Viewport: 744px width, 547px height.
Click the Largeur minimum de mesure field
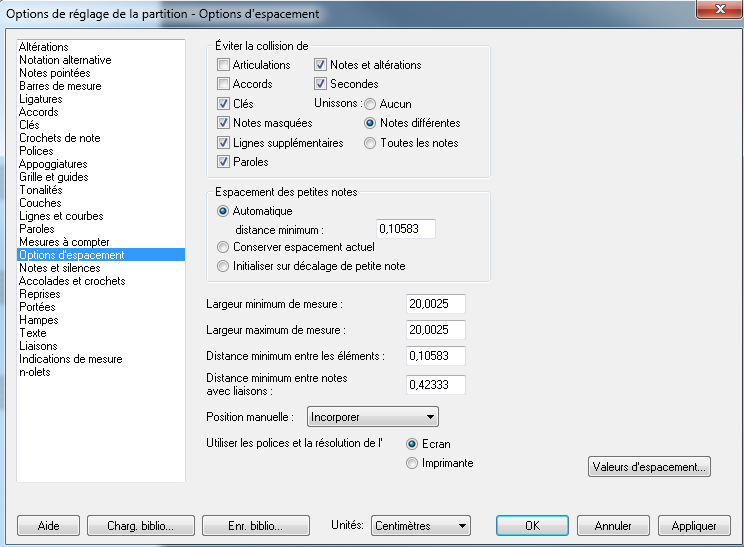435,304
